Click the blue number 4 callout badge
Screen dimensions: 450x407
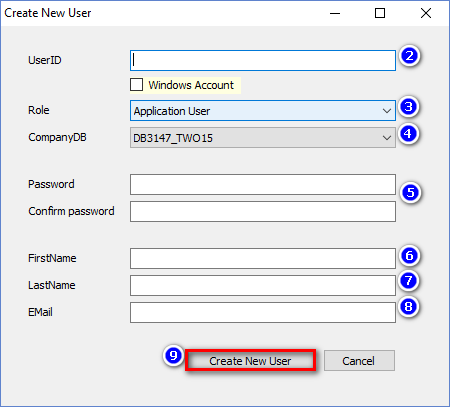[408, 134]
